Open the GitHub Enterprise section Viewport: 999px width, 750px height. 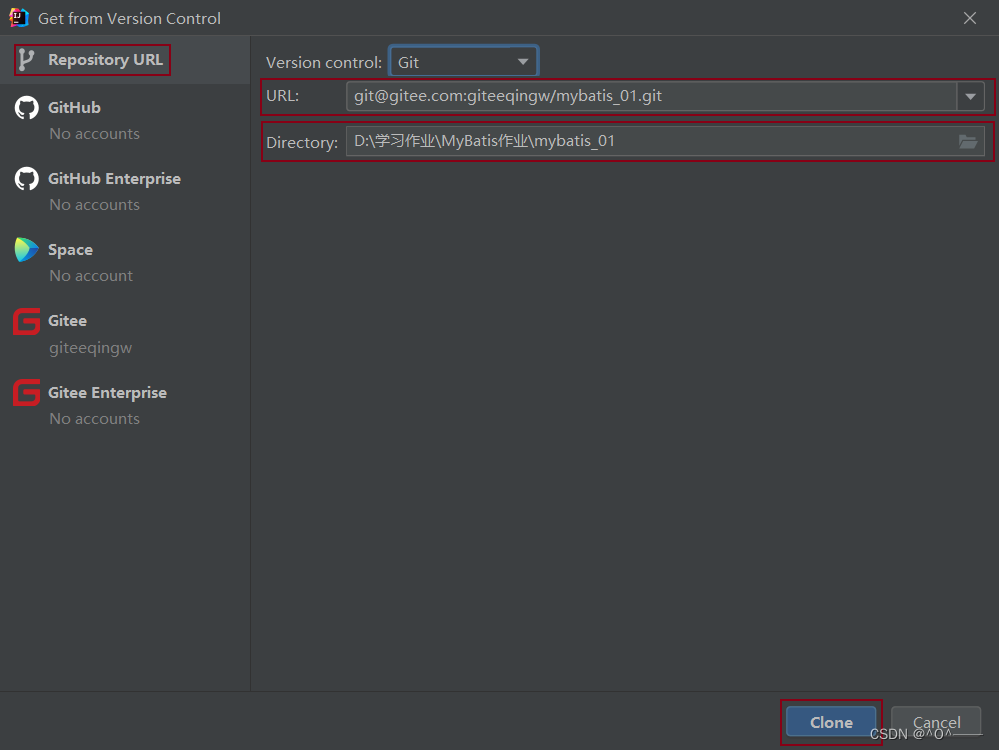pos(114,179)
